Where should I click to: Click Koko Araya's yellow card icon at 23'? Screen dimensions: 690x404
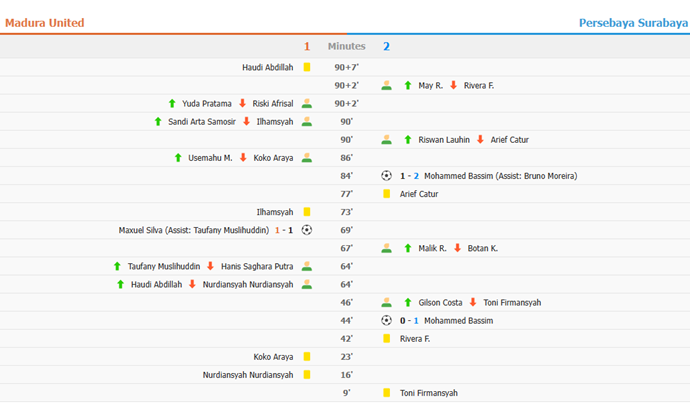[307, 356]
